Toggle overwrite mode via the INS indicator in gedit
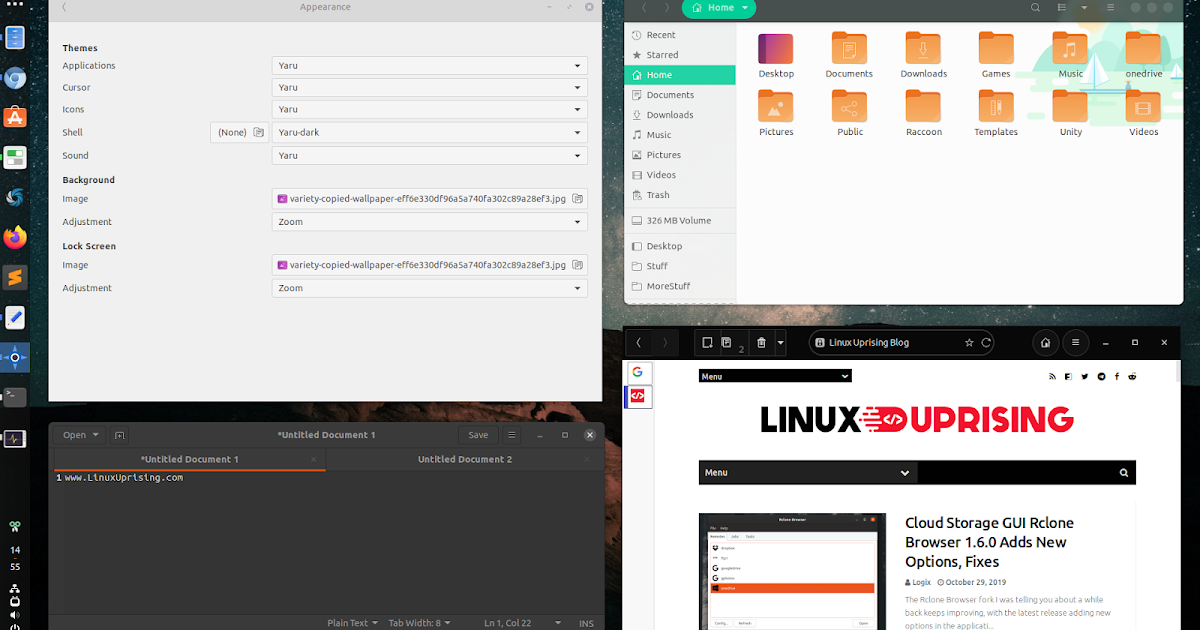This screenshot has height=630, width=1200. [586, 622]
